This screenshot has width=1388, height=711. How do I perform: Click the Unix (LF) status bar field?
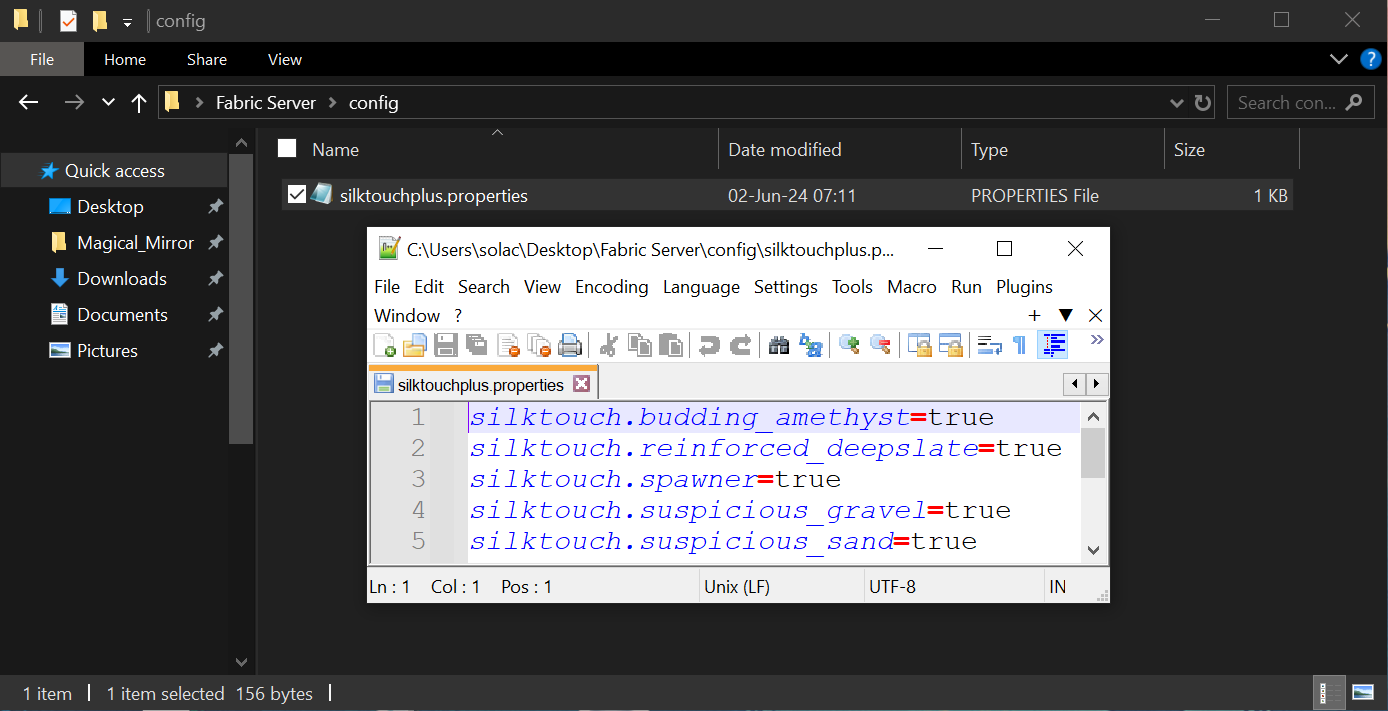[x=780, y=587]
